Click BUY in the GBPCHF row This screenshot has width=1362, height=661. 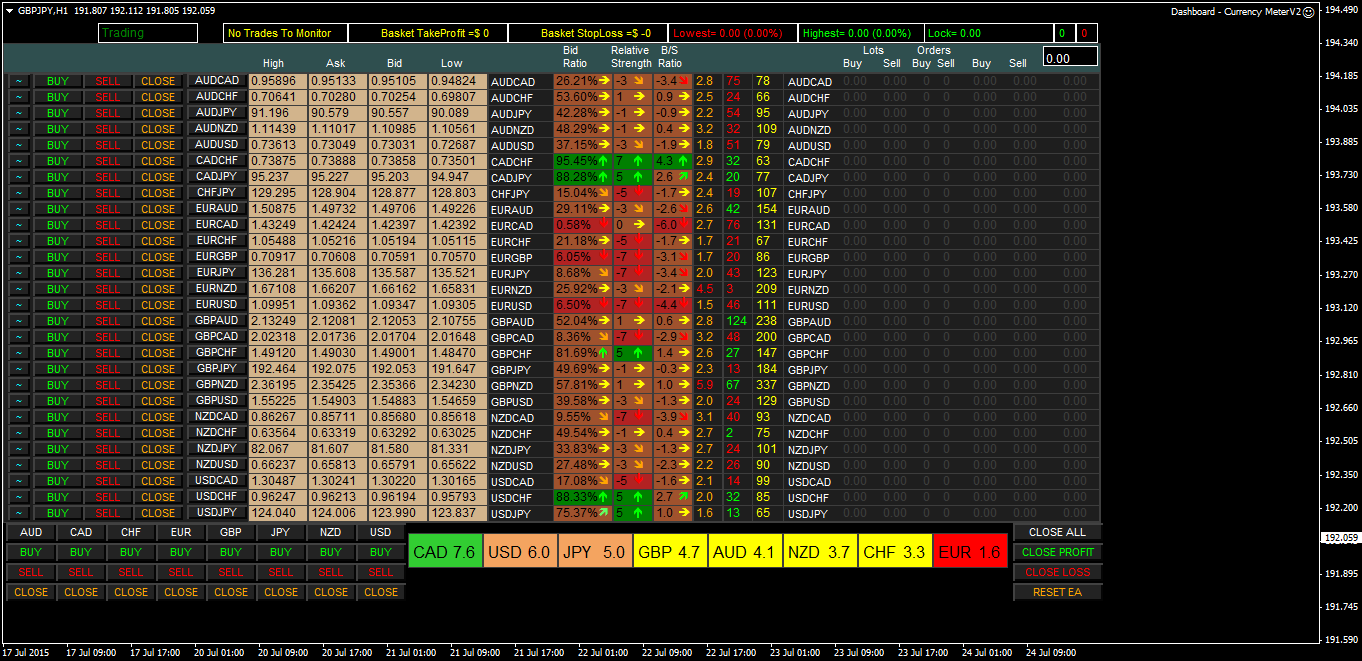(x=58, y=353)
